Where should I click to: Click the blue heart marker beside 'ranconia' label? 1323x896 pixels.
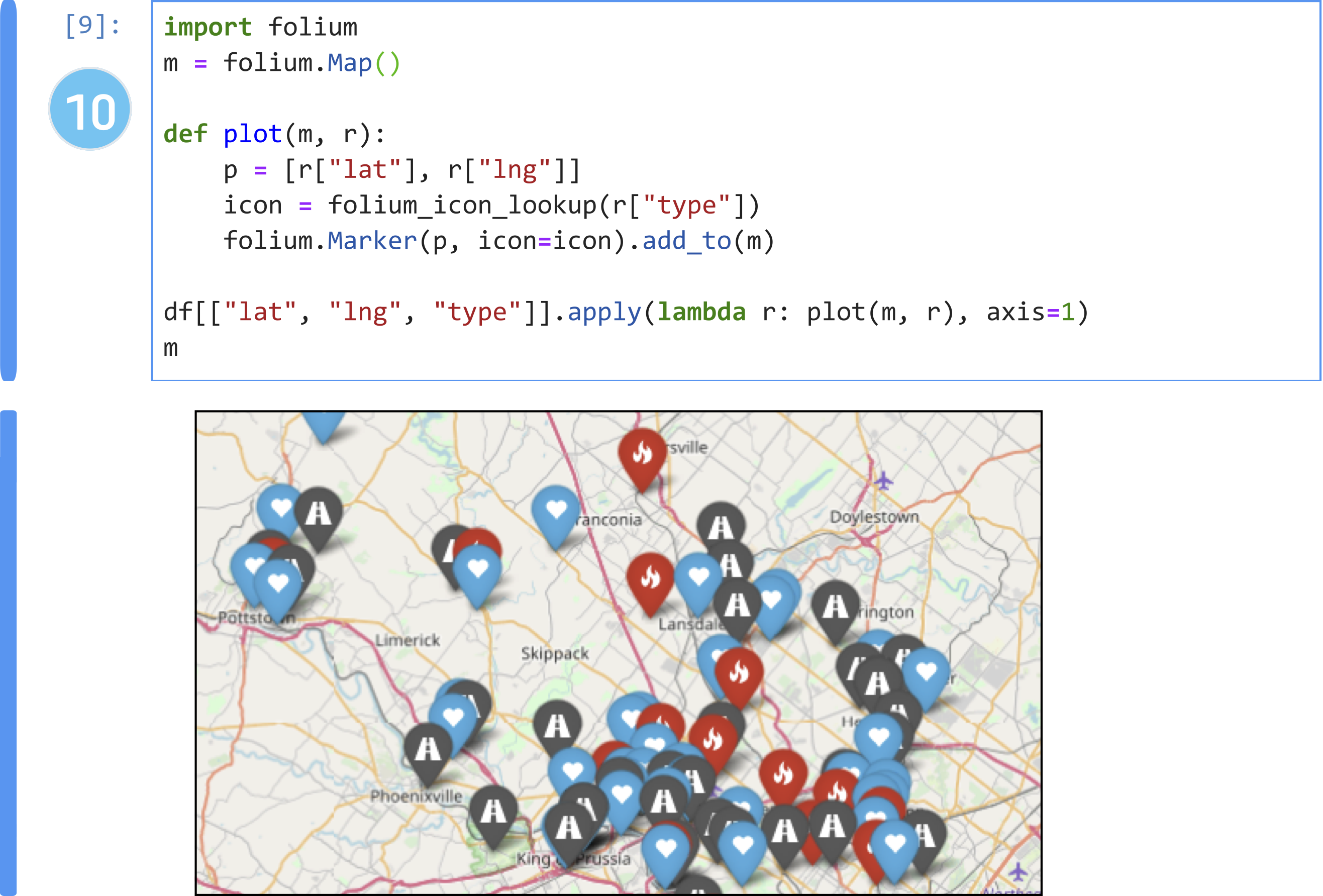coord(556,517)
